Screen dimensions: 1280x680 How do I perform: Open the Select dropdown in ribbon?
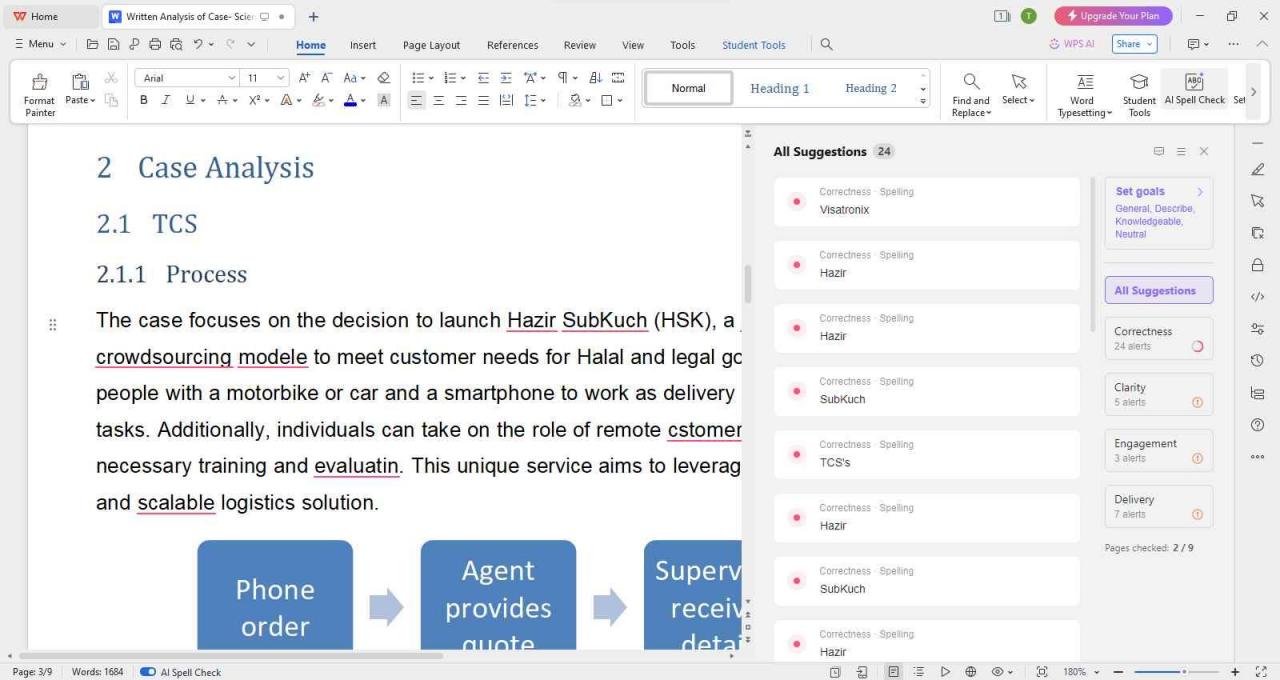tap(1019, 89)
